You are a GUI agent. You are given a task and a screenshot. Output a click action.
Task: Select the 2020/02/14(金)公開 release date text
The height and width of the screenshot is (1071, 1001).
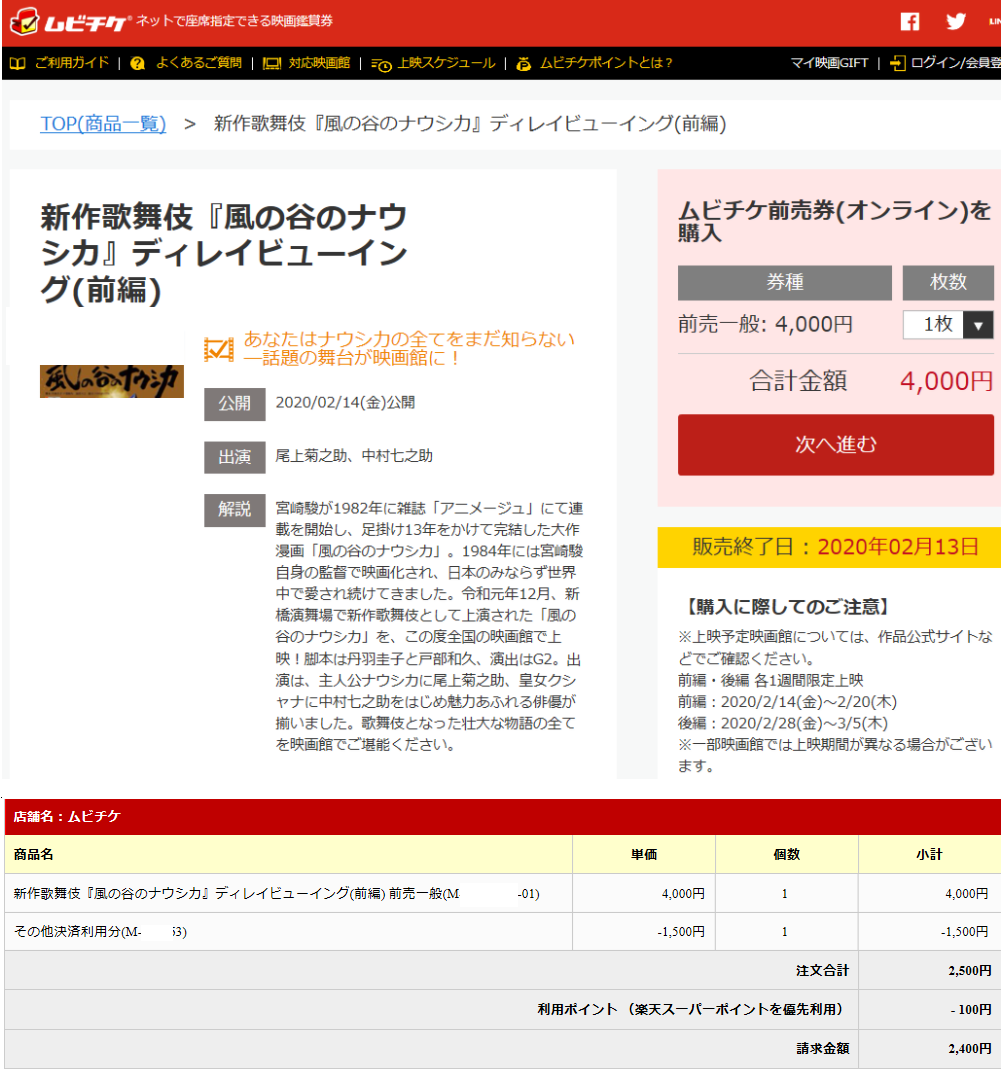(x=345, y=402)
